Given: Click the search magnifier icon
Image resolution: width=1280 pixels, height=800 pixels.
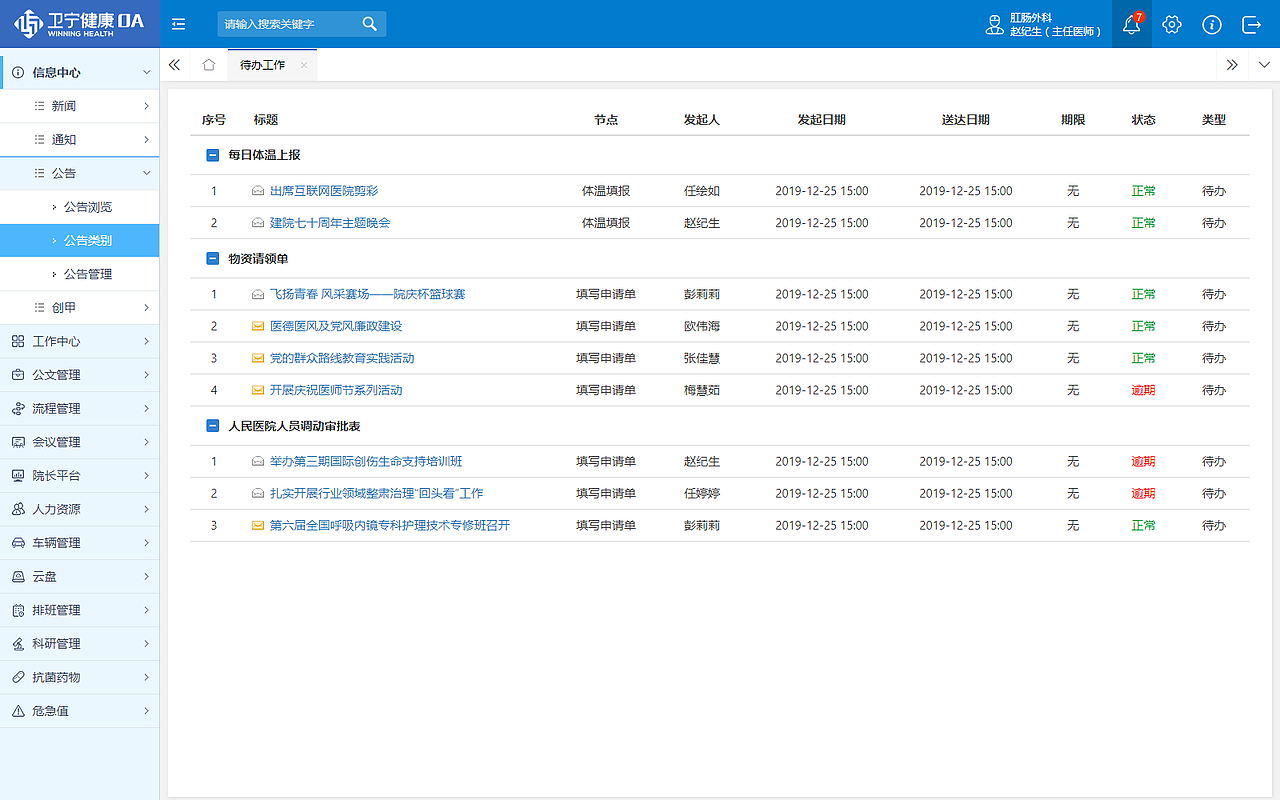Looking at the screenshot, I should (369, 23).
